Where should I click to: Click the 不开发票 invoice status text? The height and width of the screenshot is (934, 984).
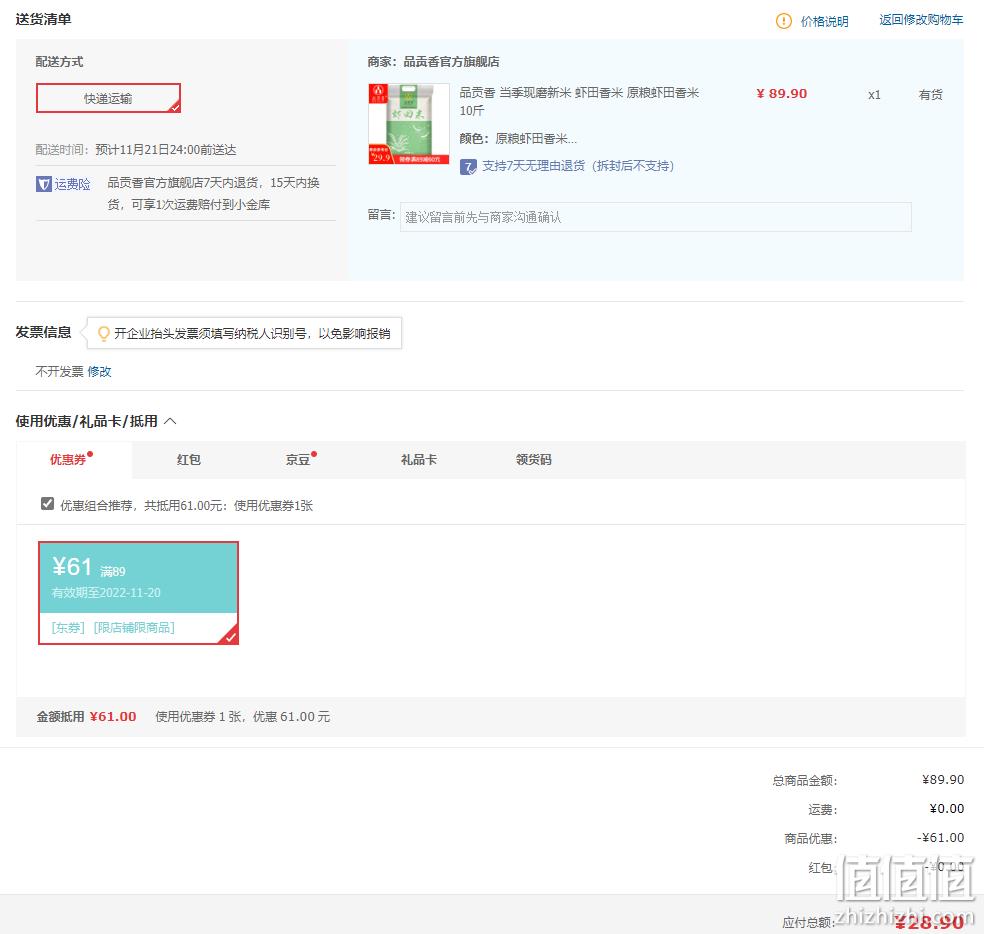(59, 372)
